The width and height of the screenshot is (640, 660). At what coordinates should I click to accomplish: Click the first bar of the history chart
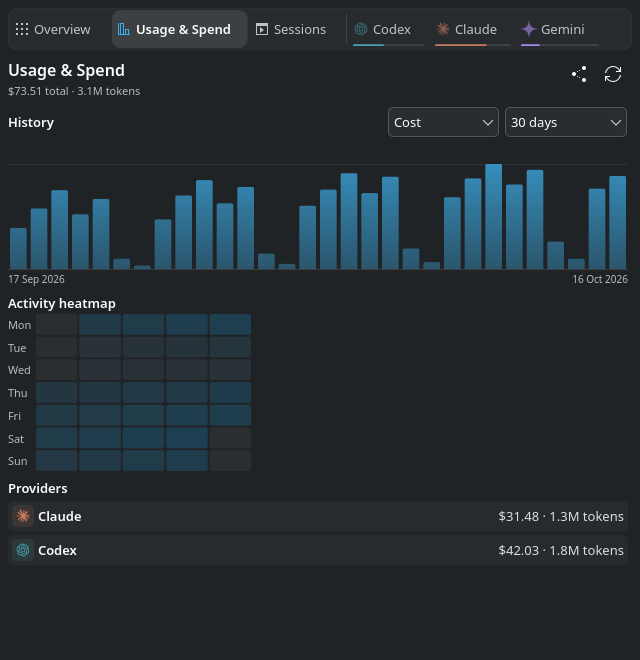pyautogui.click(x=19, y=248)
